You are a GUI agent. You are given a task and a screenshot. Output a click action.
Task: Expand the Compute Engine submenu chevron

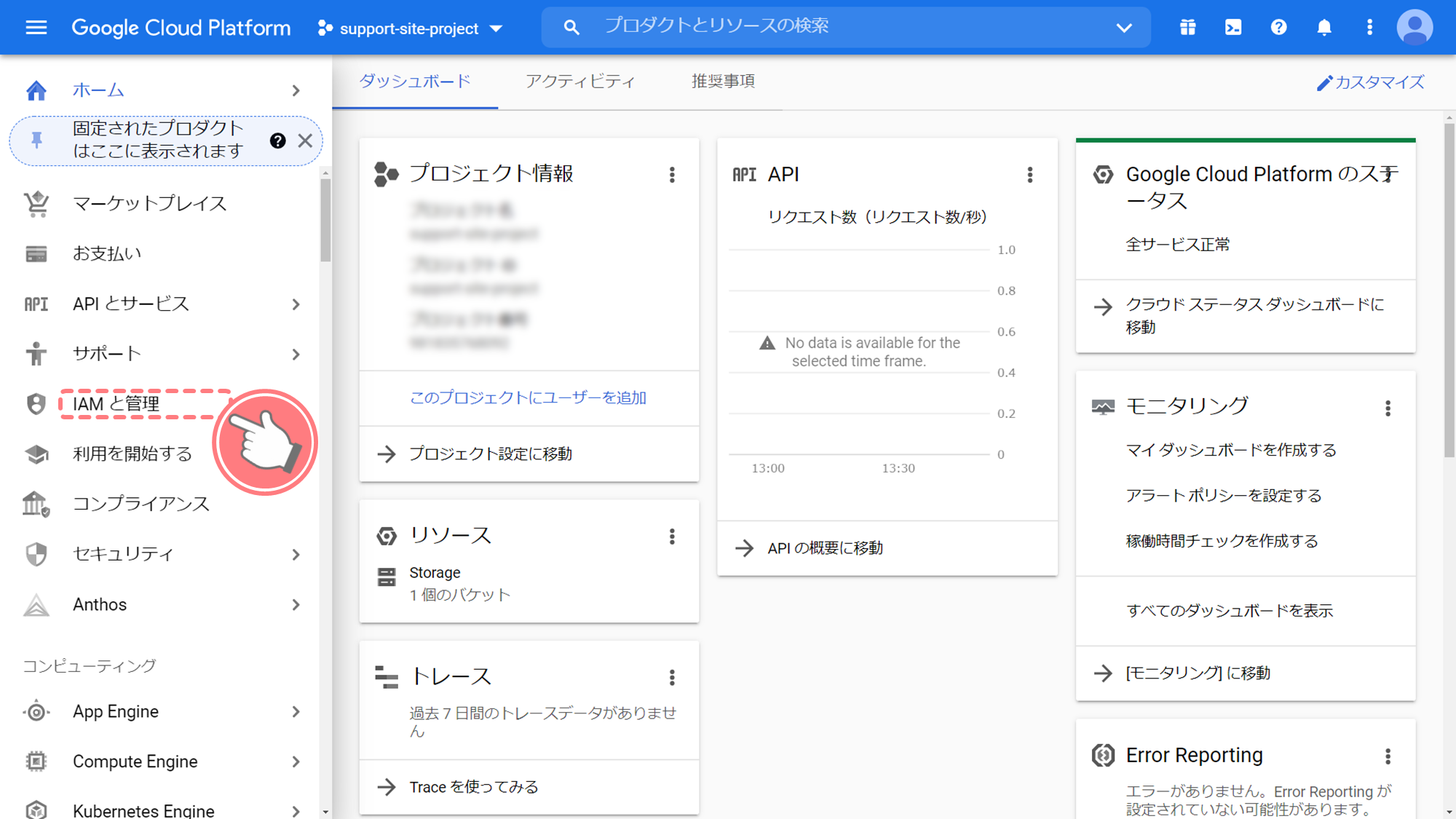(x=296, y=761)
